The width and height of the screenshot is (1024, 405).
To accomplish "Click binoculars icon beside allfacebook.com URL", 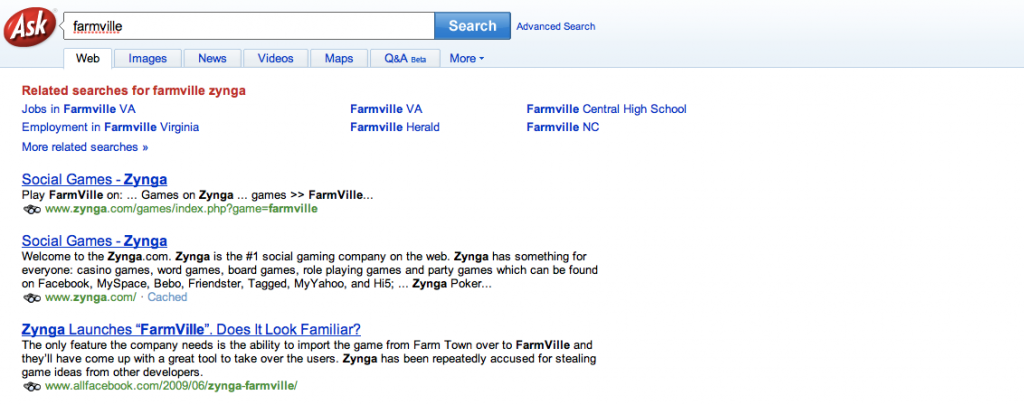I will pyautogui.click(x=32, y=386).
